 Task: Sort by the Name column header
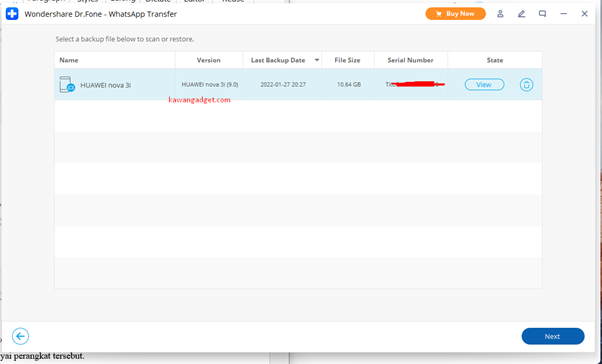(x=69, y=60)
